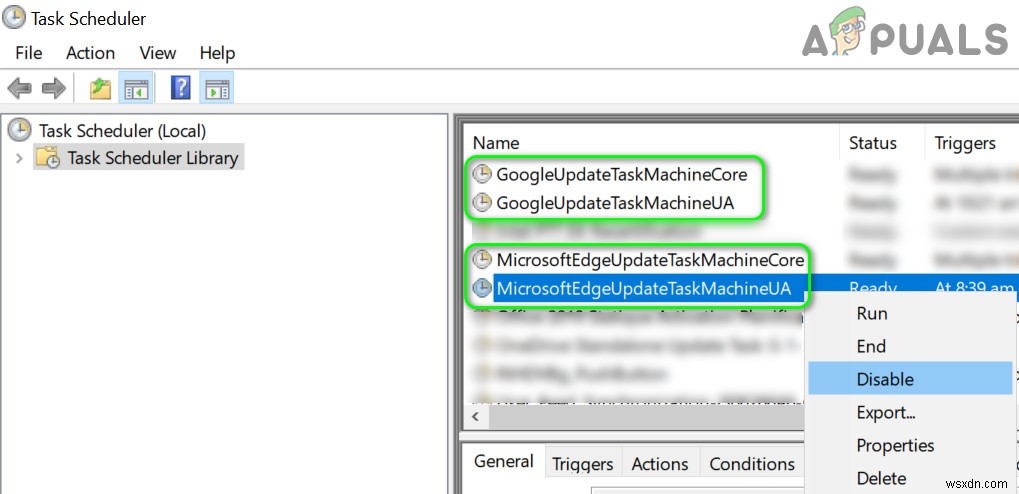Image resolution: width=1019 pixels, height=494 pixels.
Task: Select the GoogleUpdateTaskMachineUA task name
Action: [615, 203]
